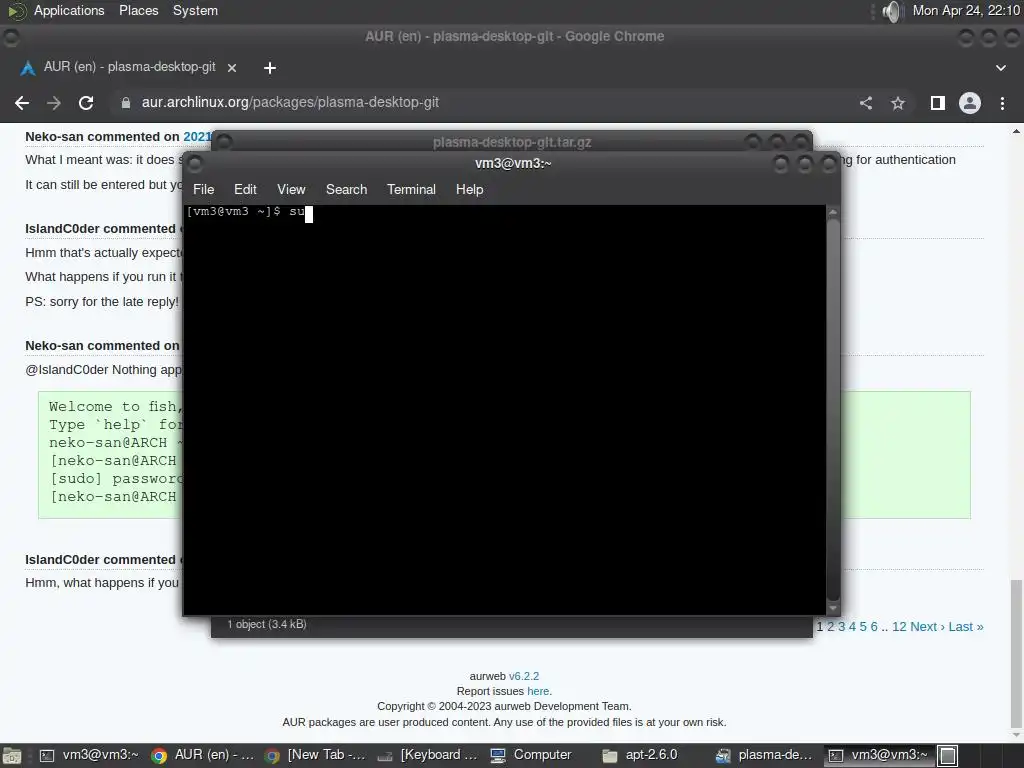
Task: Click the archive window menu button
Action: (223, 141)
